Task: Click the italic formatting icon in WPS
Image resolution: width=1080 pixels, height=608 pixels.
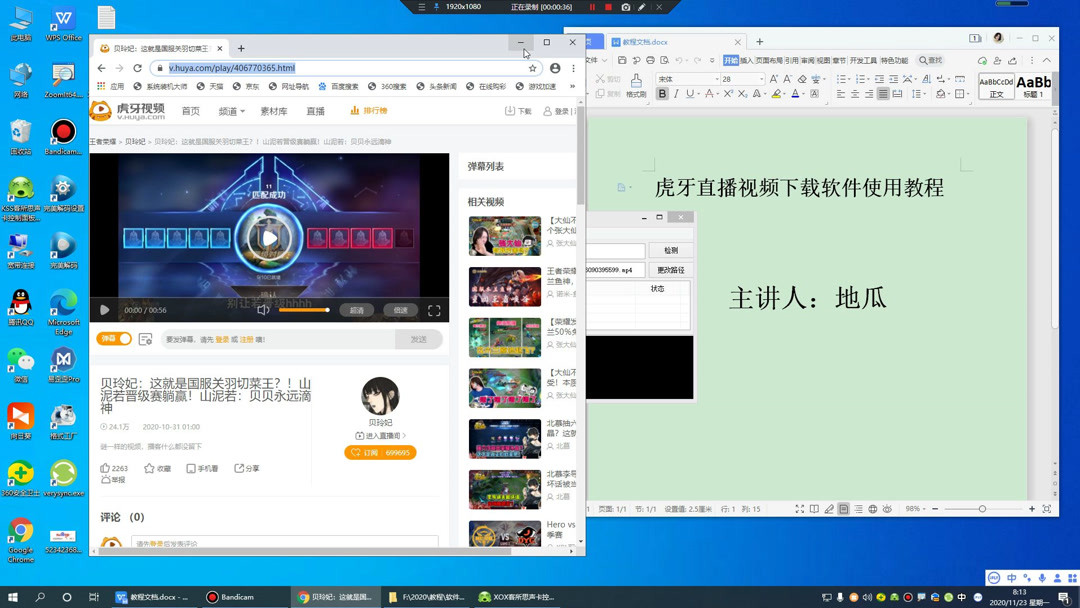Action: pos(677,93)
